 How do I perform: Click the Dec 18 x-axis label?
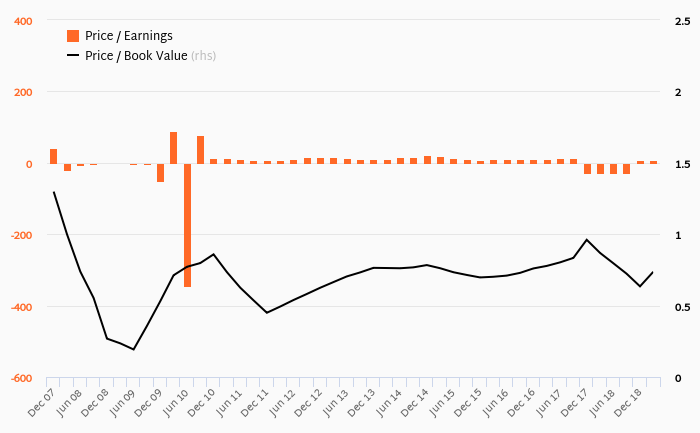[x=628, y=403]
